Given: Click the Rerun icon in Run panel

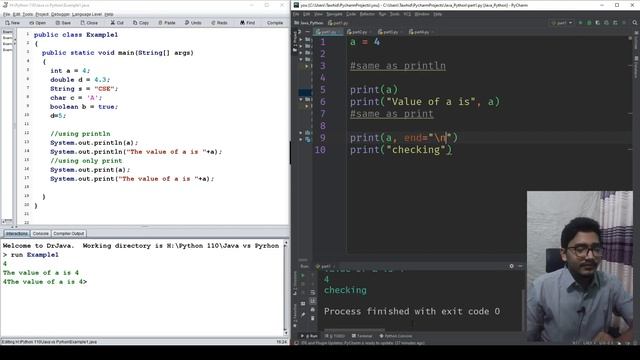Looking at the screenshot, I should click(x=303, y=275).
